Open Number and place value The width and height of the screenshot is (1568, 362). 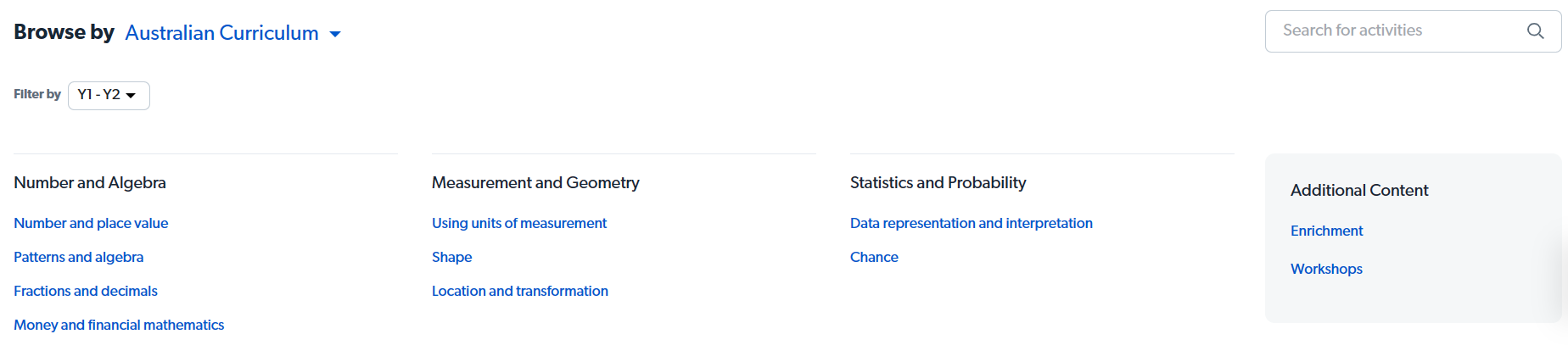[91, 223]
